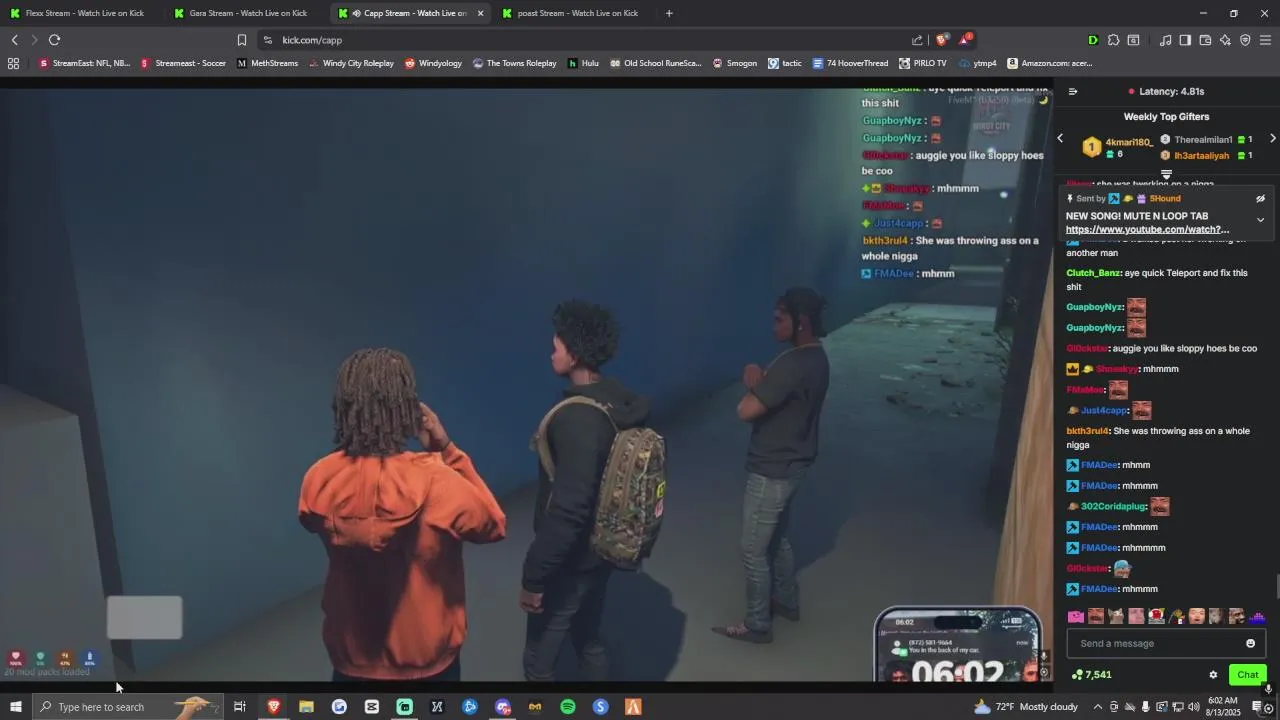Click username Just4capp in chat
Screen dimensions: 1280x720
point(1104,411)
